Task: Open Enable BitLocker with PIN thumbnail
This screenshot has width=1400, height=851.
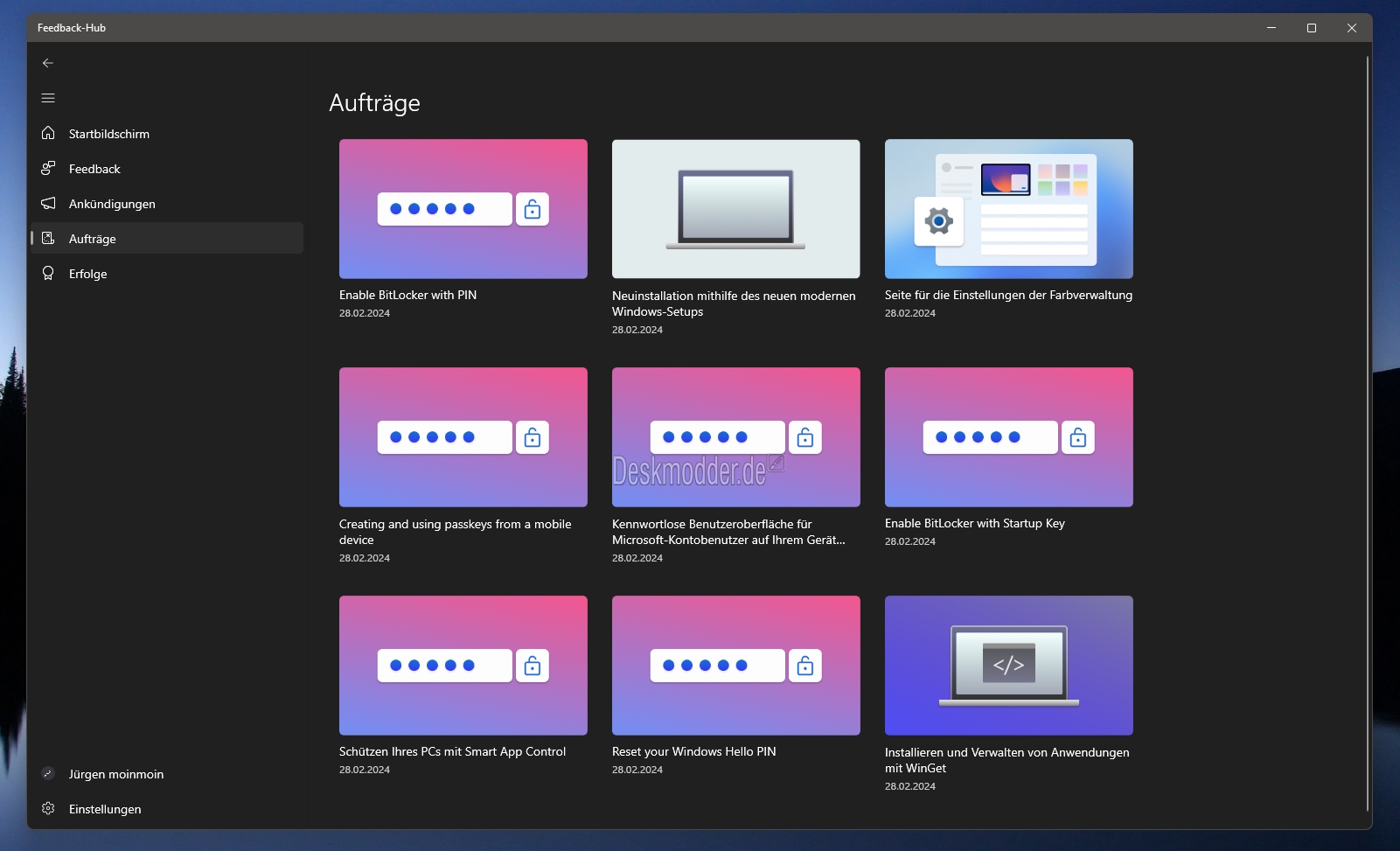Action: click(x=463, y=209)
